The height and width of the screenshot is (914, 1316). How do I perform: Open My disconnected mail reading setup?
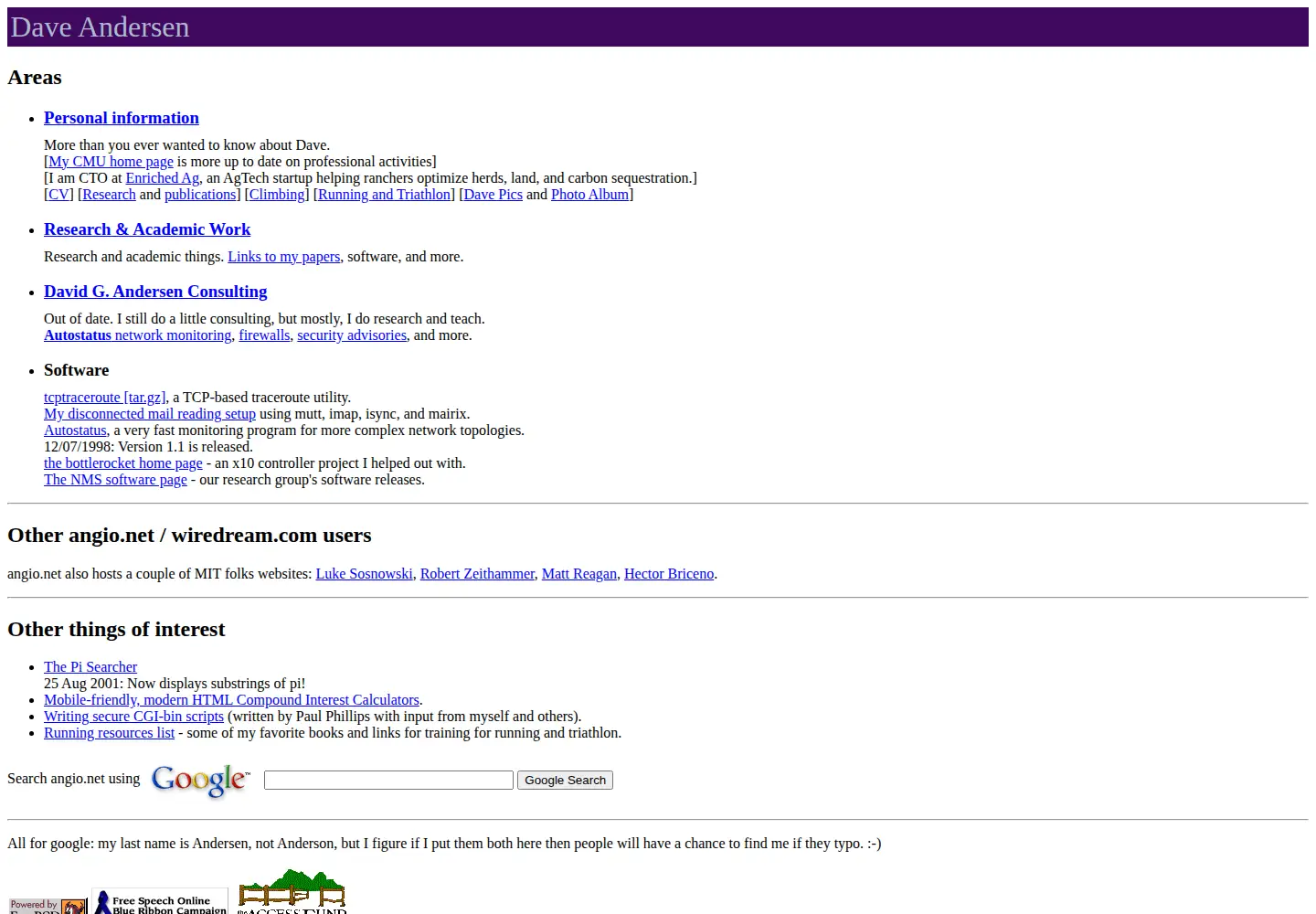150,414
